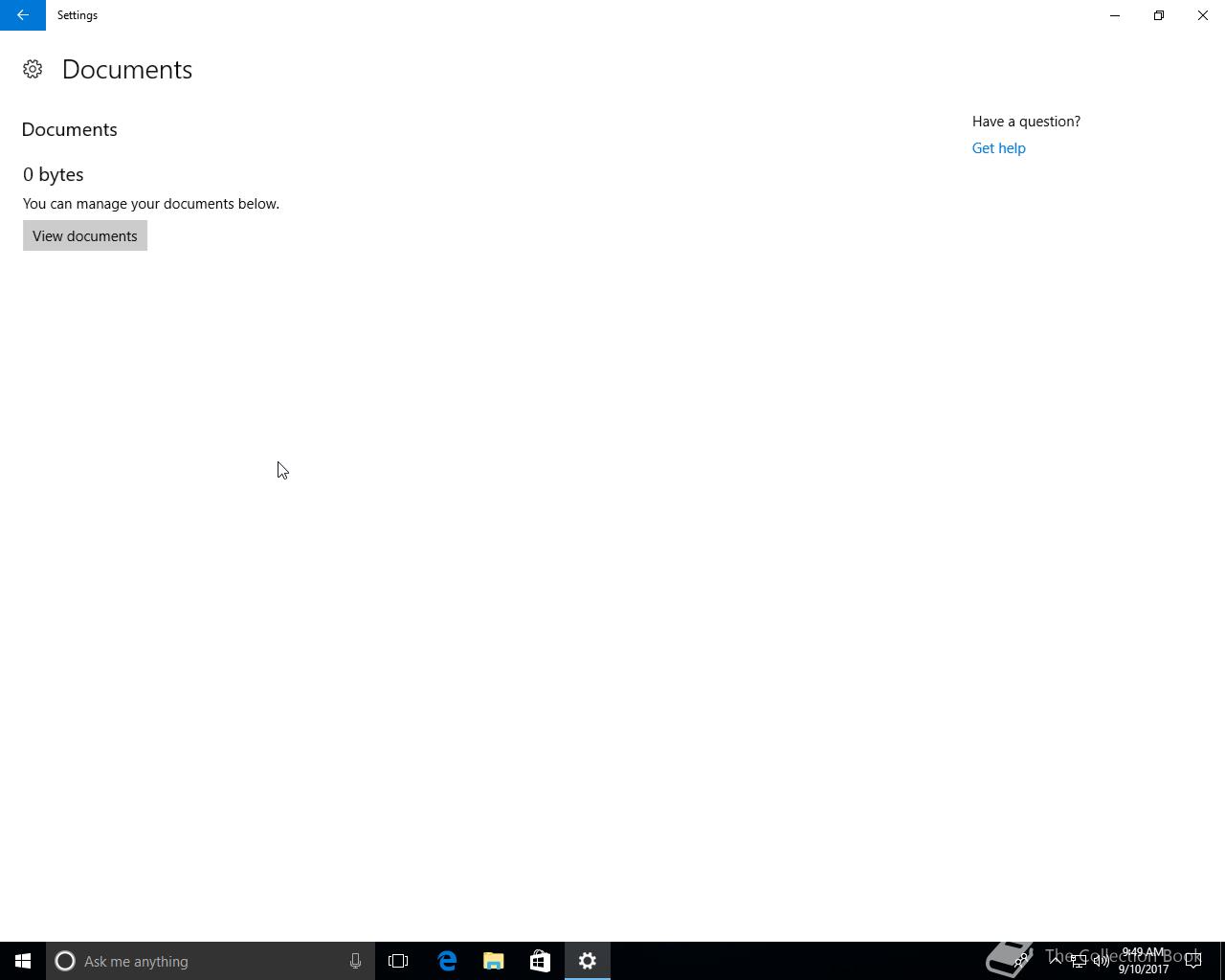The image size is (1225, 980).
Task: Open the volume speaker tray icon
Action: [x=1101, y=961]
